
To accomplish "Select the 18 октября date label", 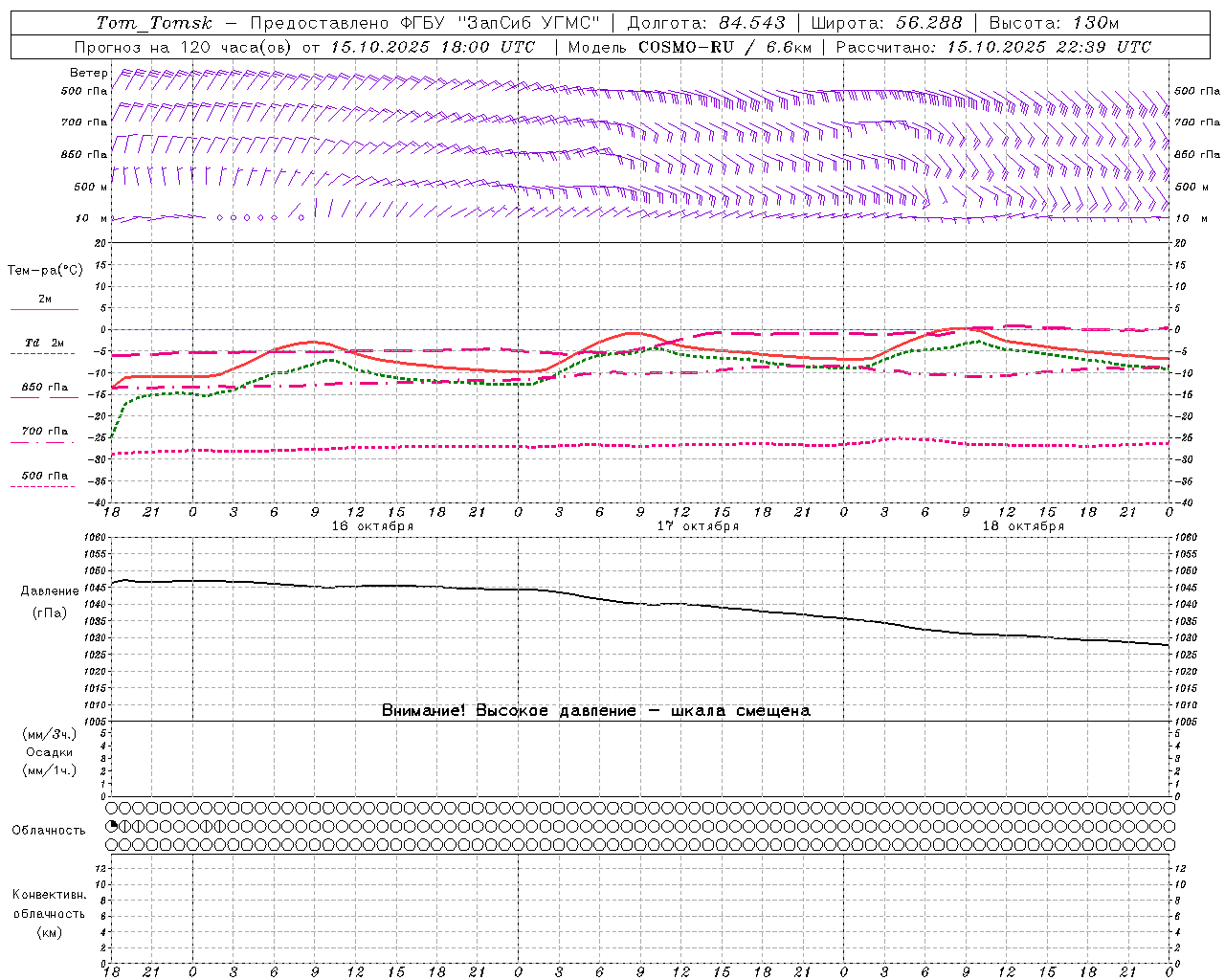I will [x=1023, y=526].
